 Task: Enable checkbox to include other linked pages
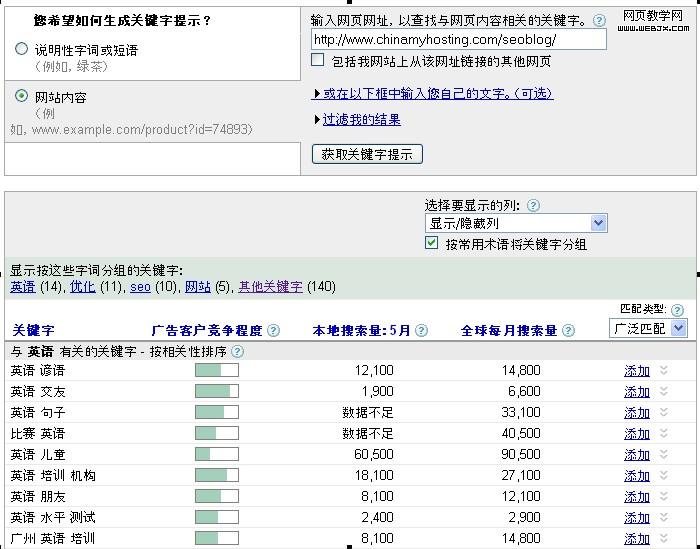318,61
